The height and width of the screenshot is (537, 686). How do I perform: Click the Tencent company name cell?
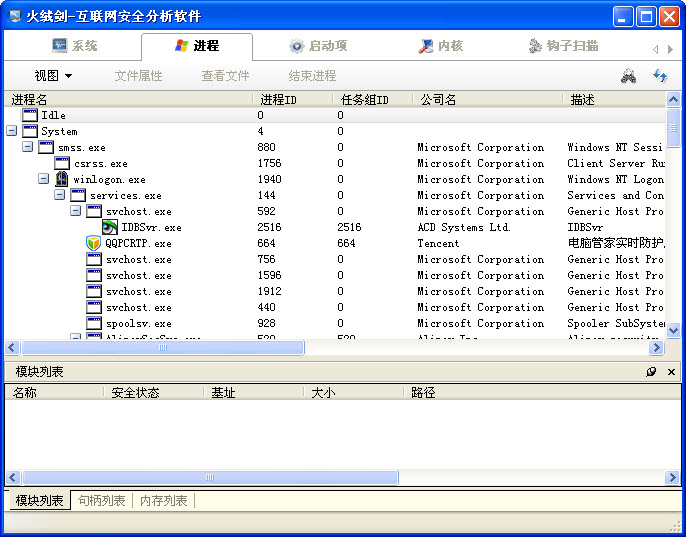(438, 243)
